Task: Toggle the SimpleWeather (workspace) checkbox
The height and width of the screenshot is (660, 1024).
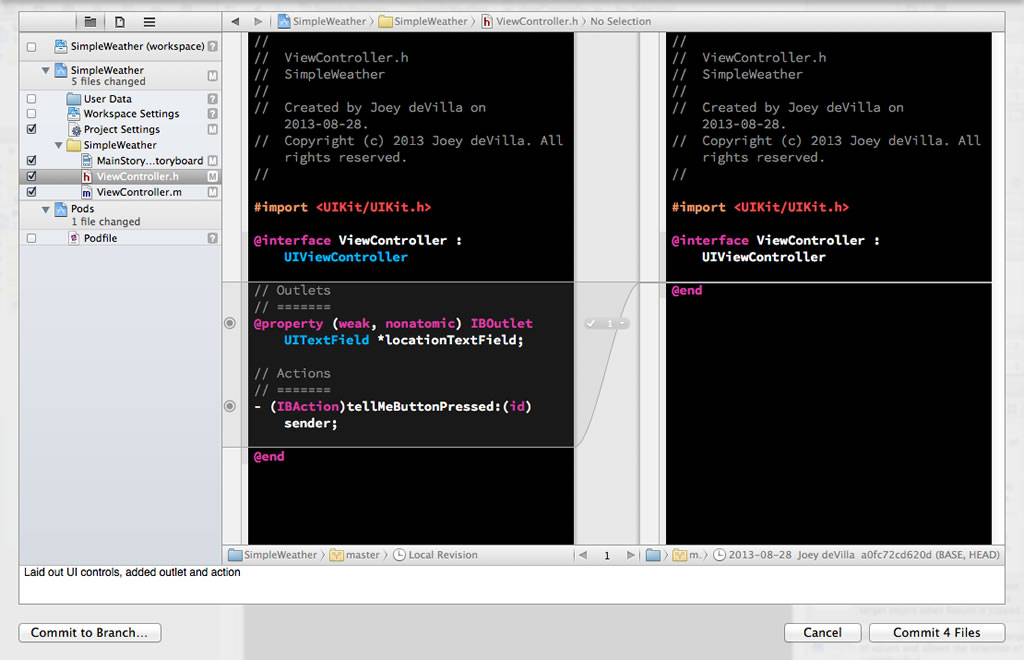Action: point(31,47)
